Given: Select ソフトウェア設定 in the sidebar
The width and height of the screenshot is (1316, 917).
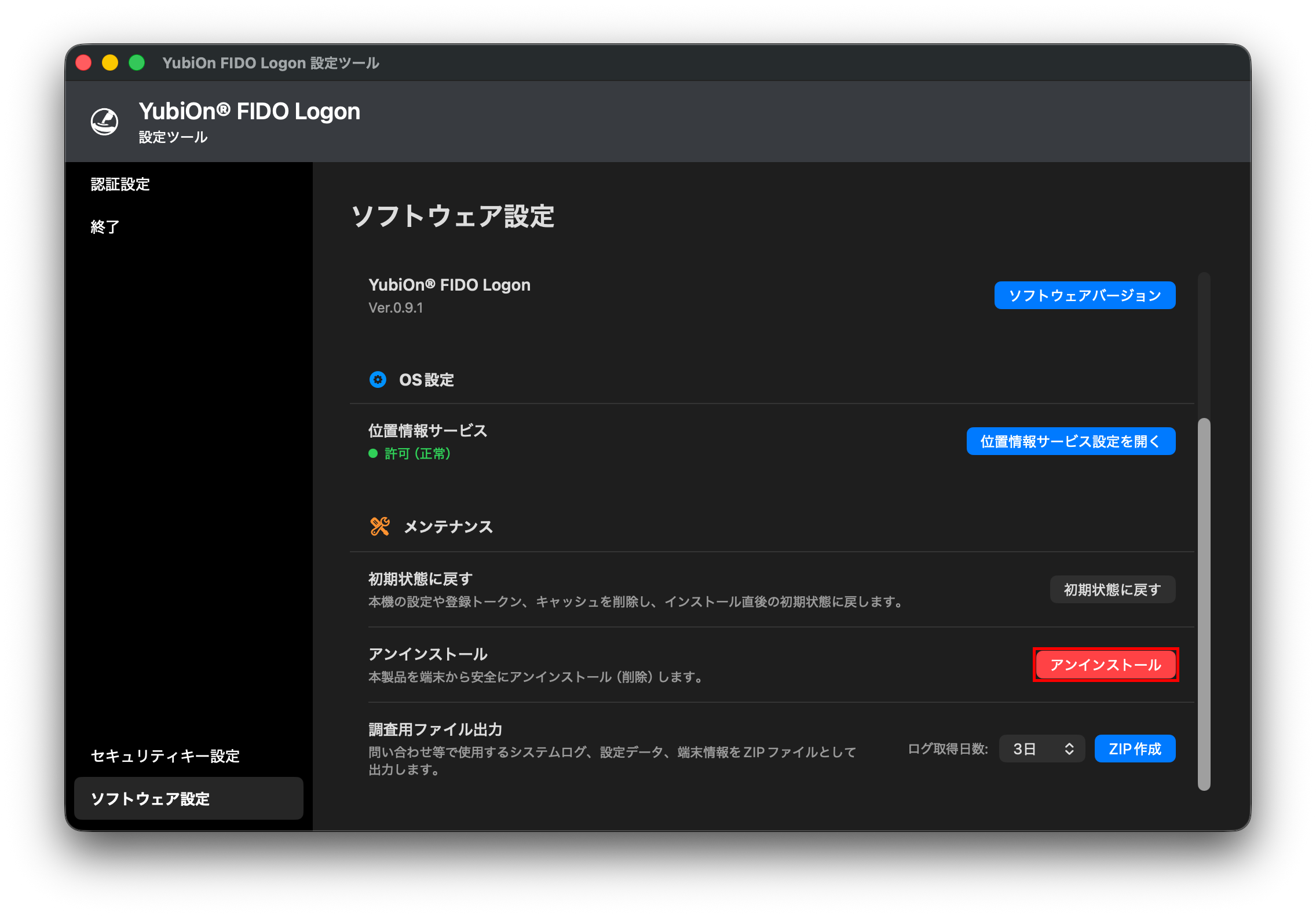Looking at the screenshot, I should pyautogui.click(x=189, y=799).
